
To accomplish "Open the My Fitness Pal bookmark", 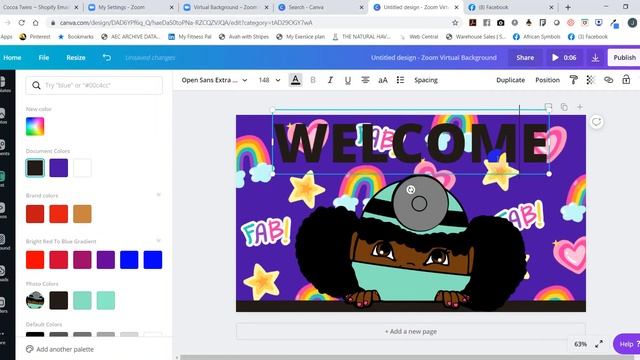I will (x=190, y=37).
